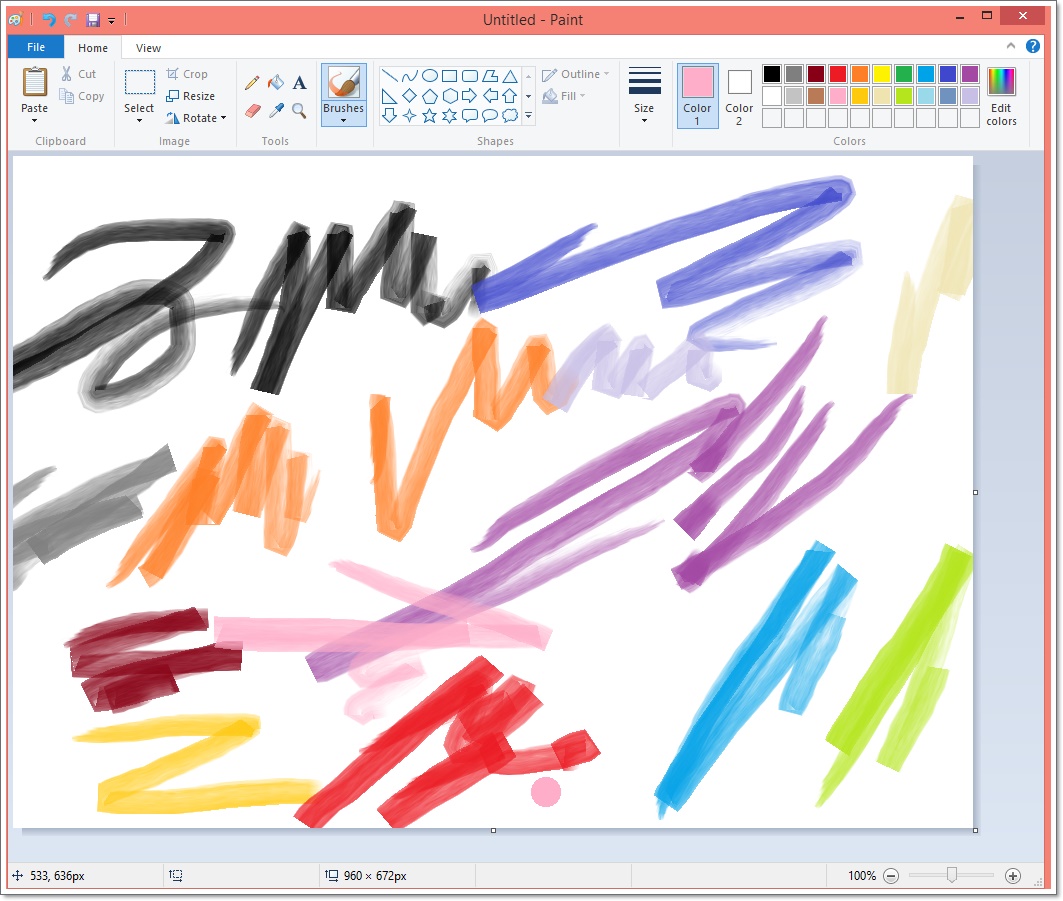This screenshot has width=1063, height=901.
Task: Open the File menu
Action: 35,46
